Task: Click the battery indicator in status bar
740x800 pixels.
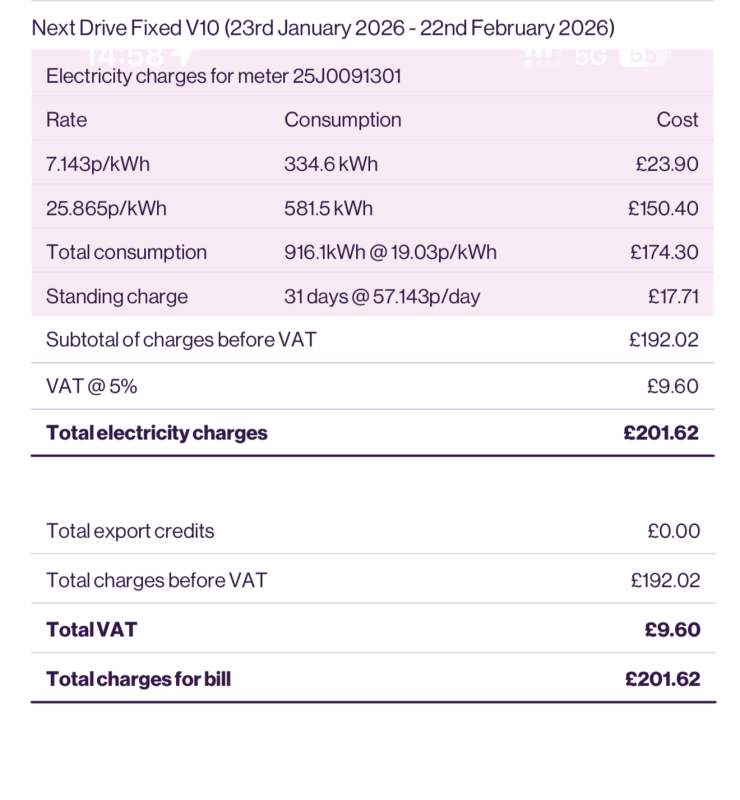Action: (643, 56)
